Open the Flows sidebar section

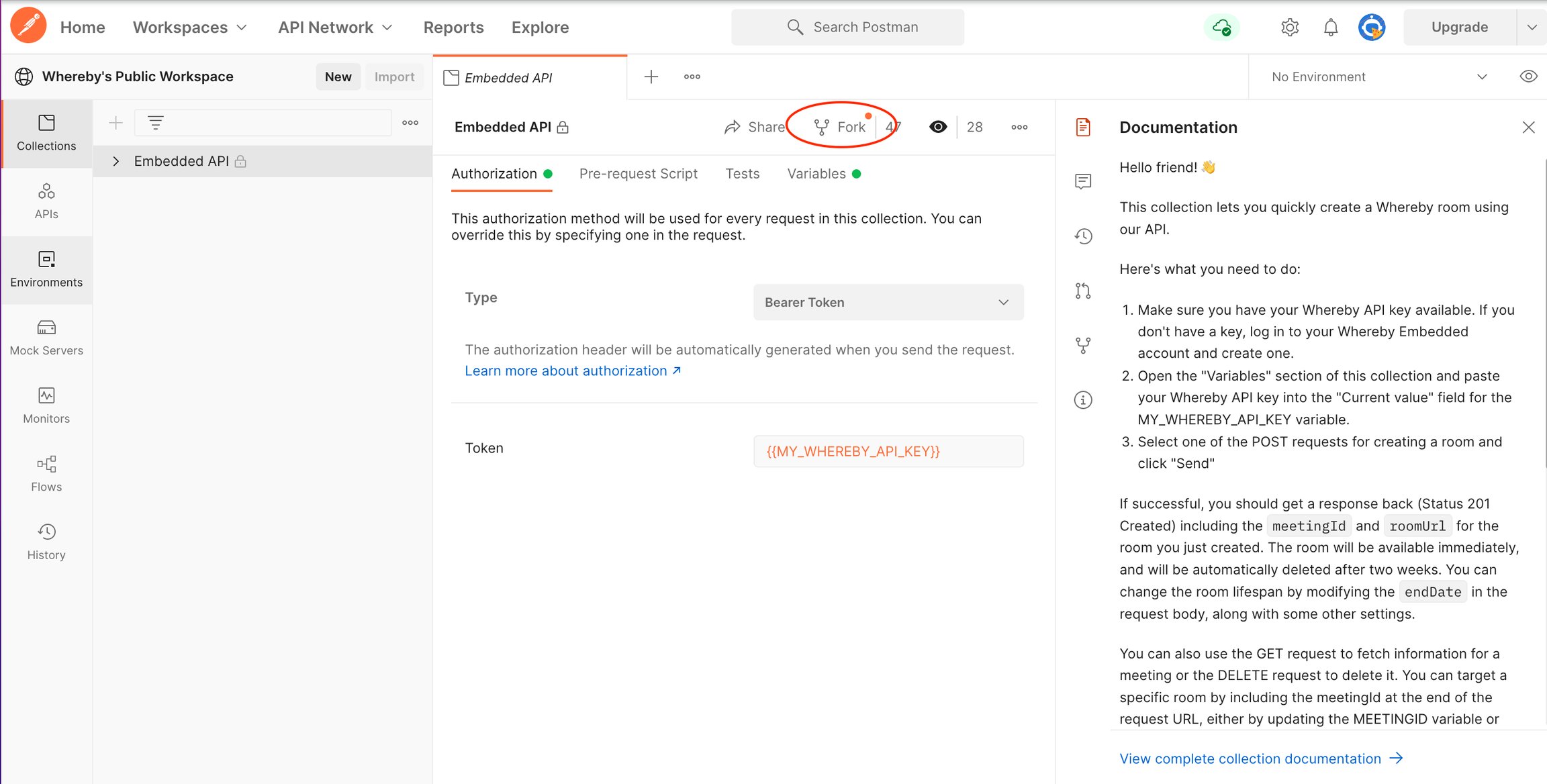pos(46,474)
